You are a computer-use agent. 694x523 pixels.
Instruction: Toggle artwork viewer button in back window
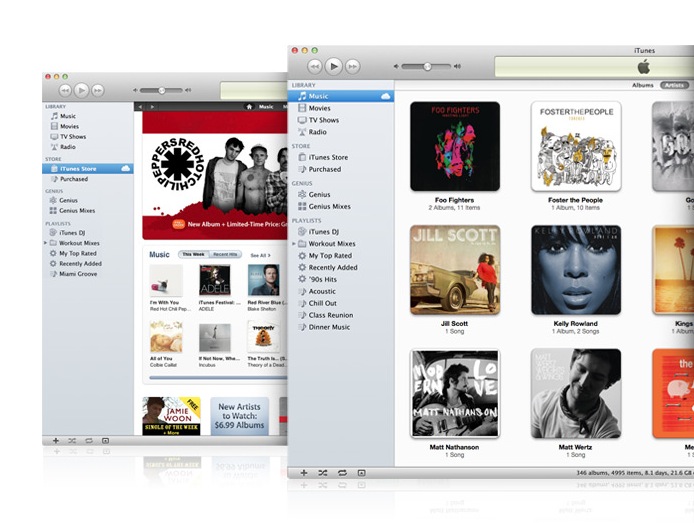[105, 441]
